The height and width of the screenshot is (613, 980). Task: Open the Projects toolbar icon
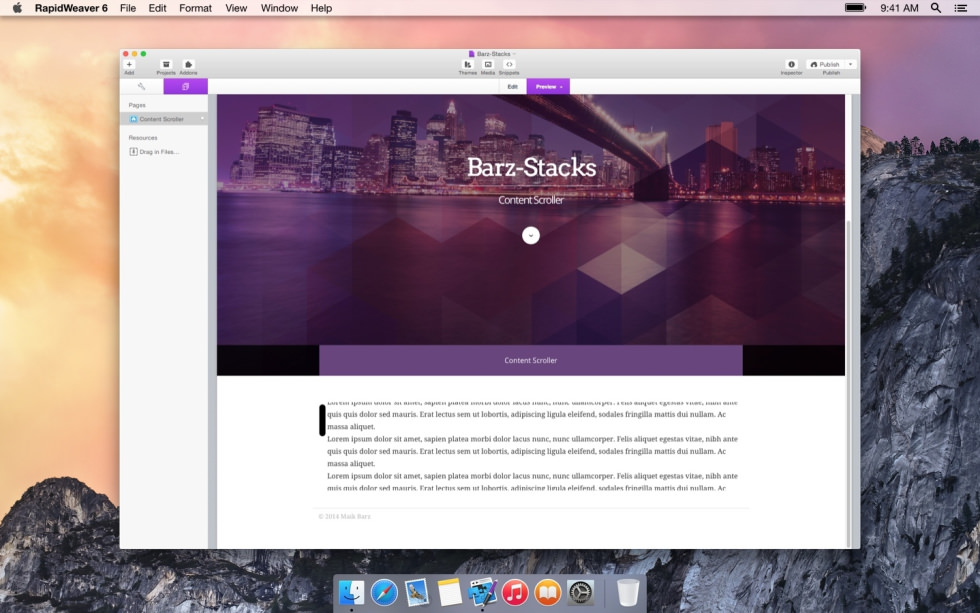pyautogui.click(x=166, y=64)
